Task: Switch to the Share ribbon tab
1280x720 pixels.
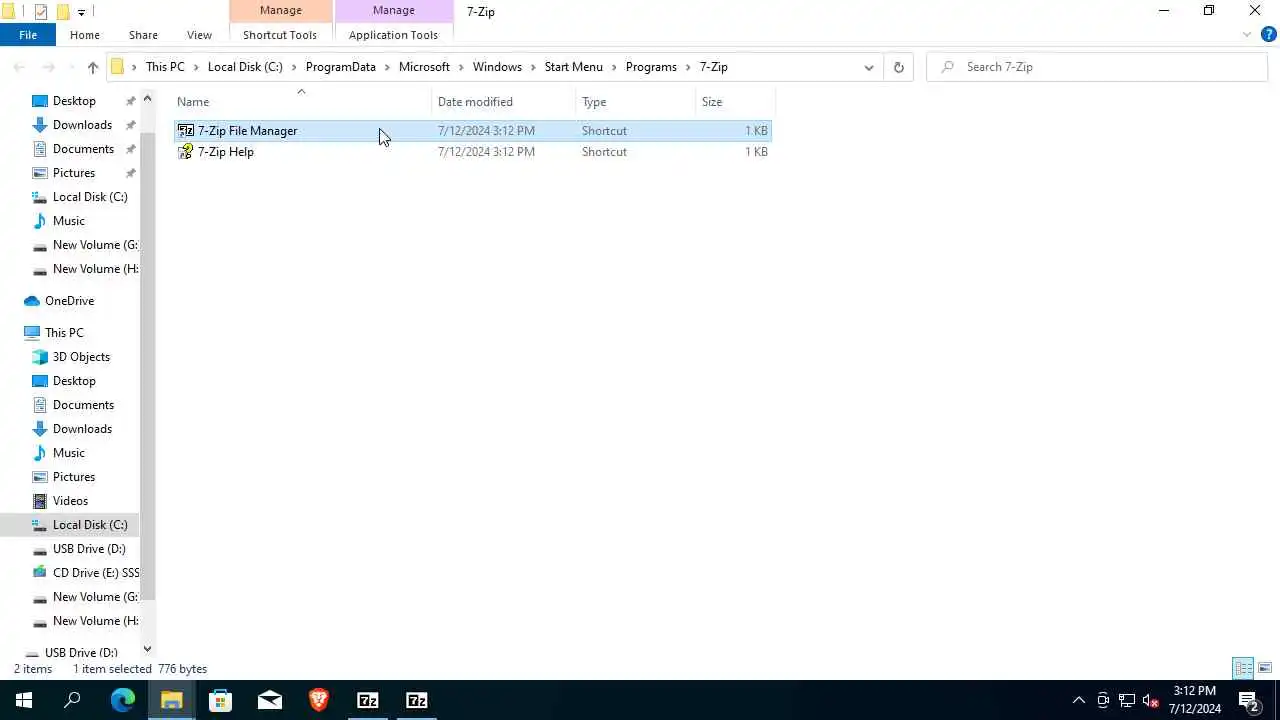Action: coord(143,35)
